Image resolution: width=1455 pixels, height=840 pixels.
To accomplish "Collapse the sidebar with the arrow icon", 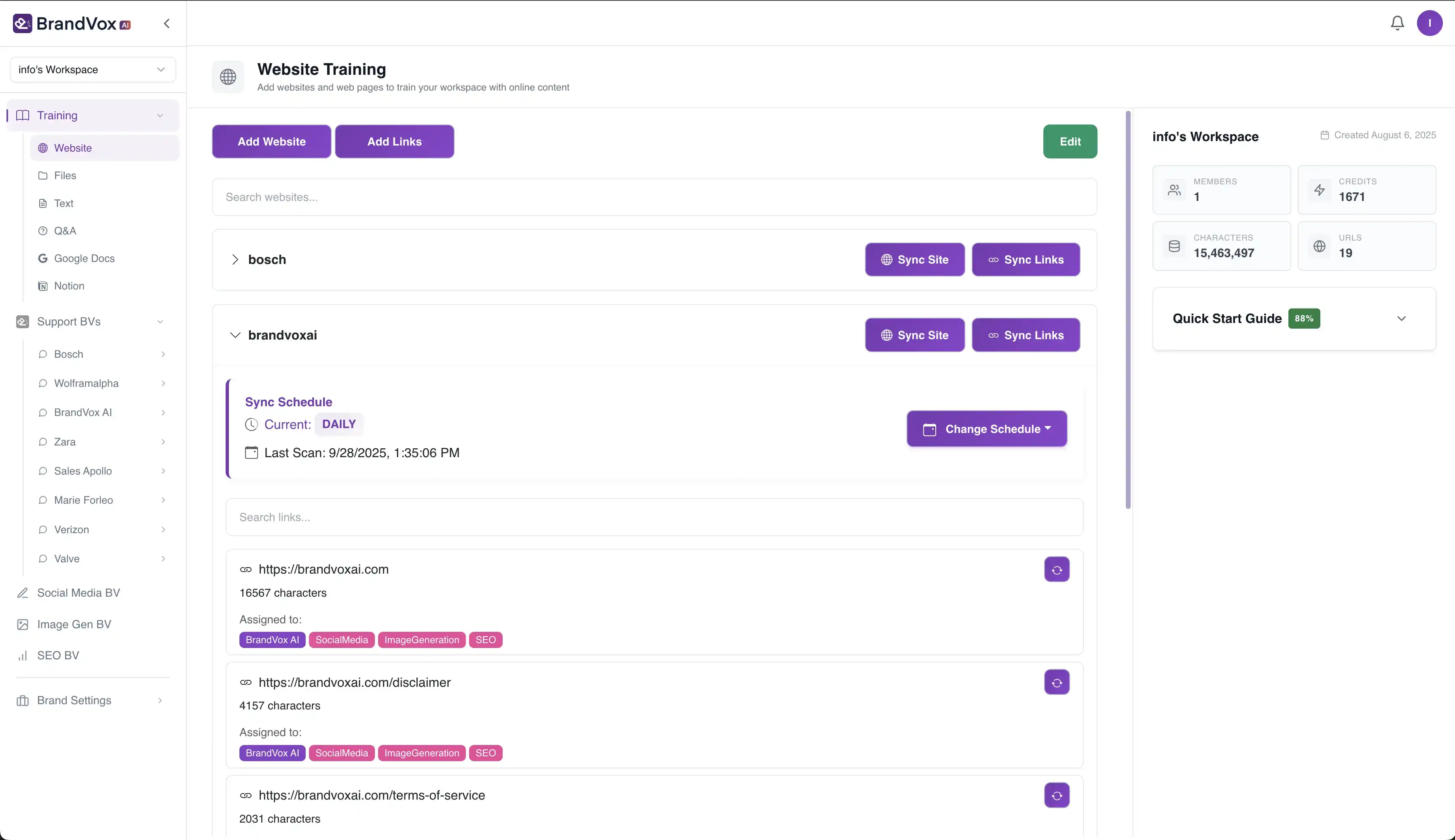I will 167,23.
